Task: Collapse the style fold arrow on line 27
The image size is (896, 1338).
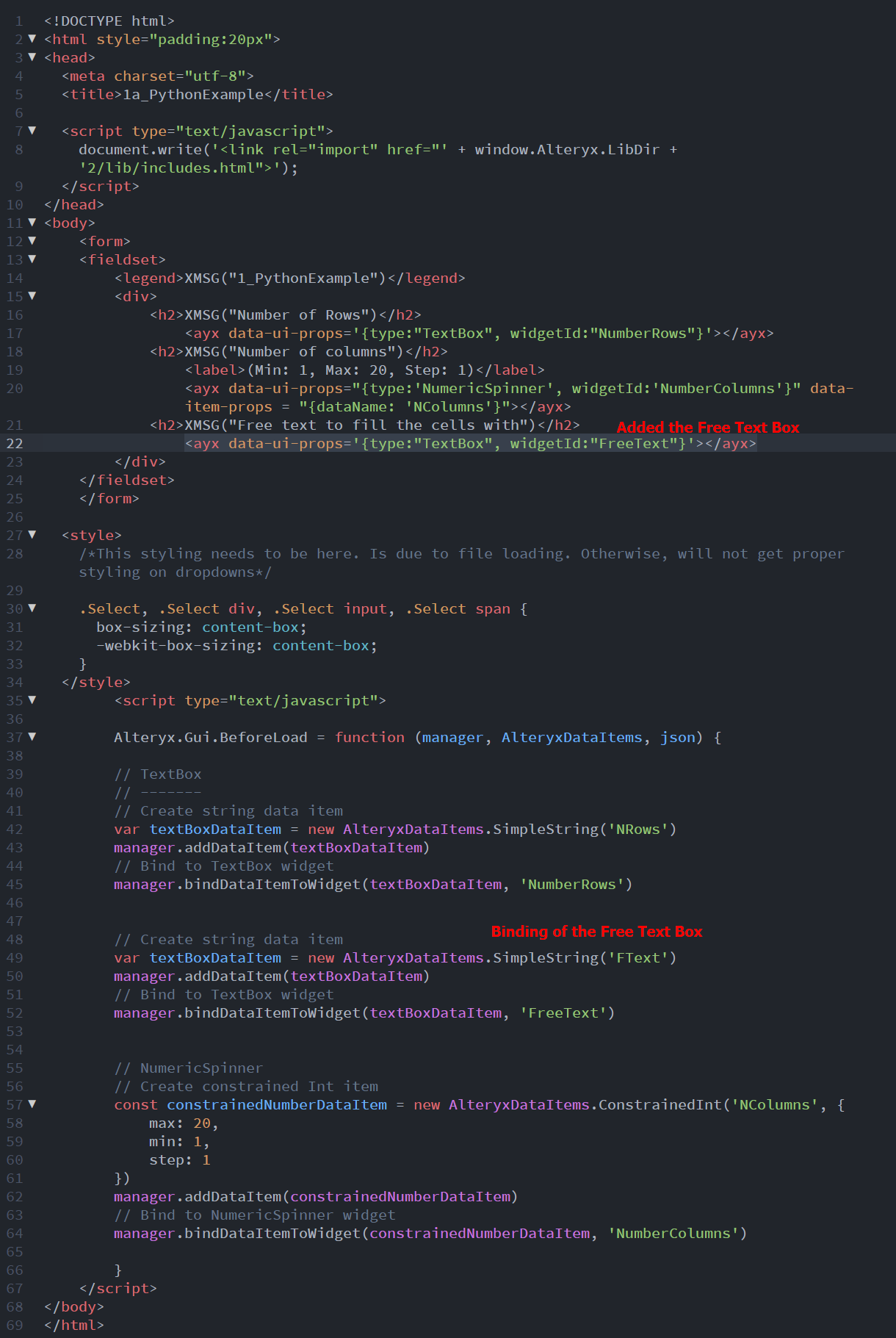Action: 32,534
